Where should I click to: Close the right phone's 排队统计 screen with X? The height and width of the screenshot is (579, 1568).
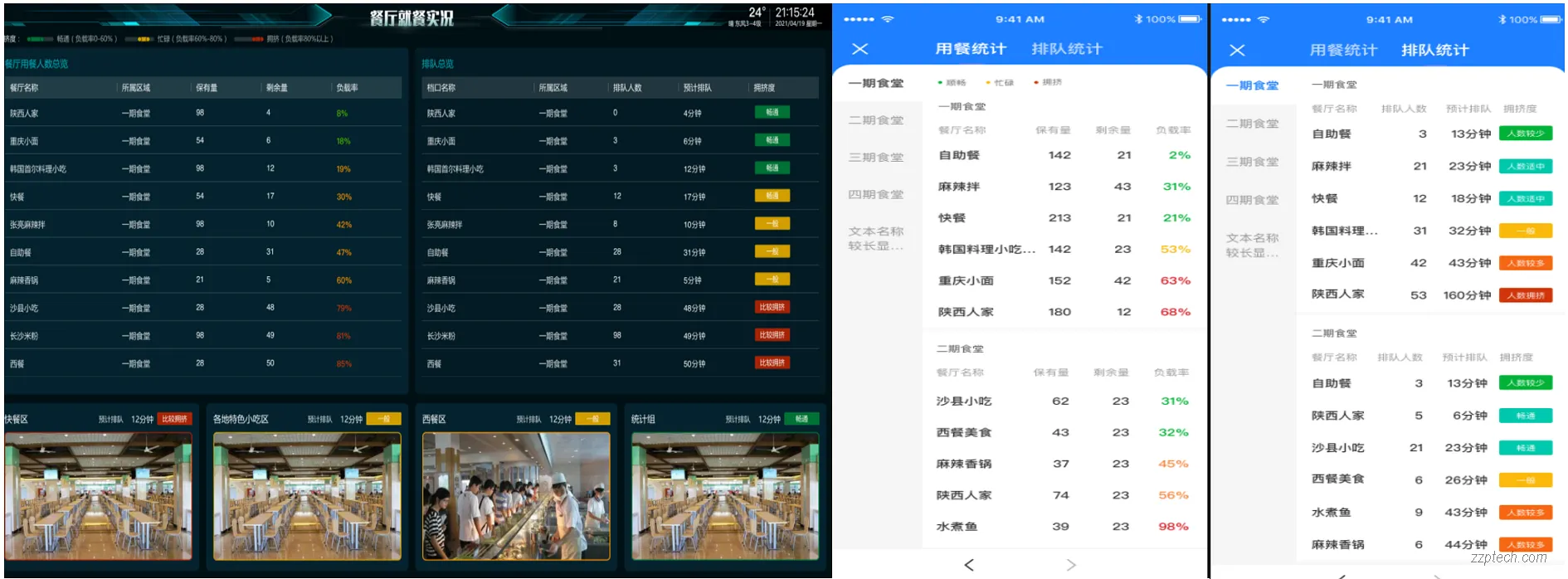click(1237, 50)
